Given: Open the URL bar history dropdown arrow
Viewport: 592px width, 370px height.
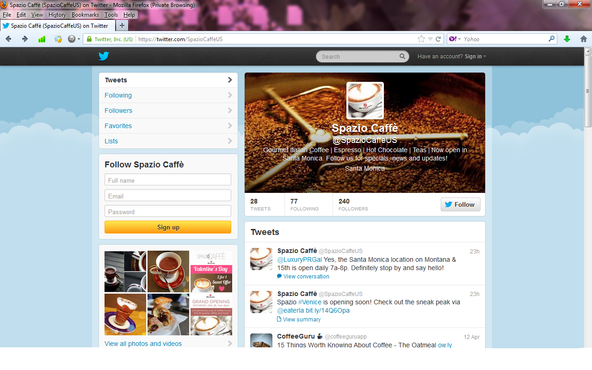Looking at the screenshot, I should pyautogui.click(x=430, y=39).
